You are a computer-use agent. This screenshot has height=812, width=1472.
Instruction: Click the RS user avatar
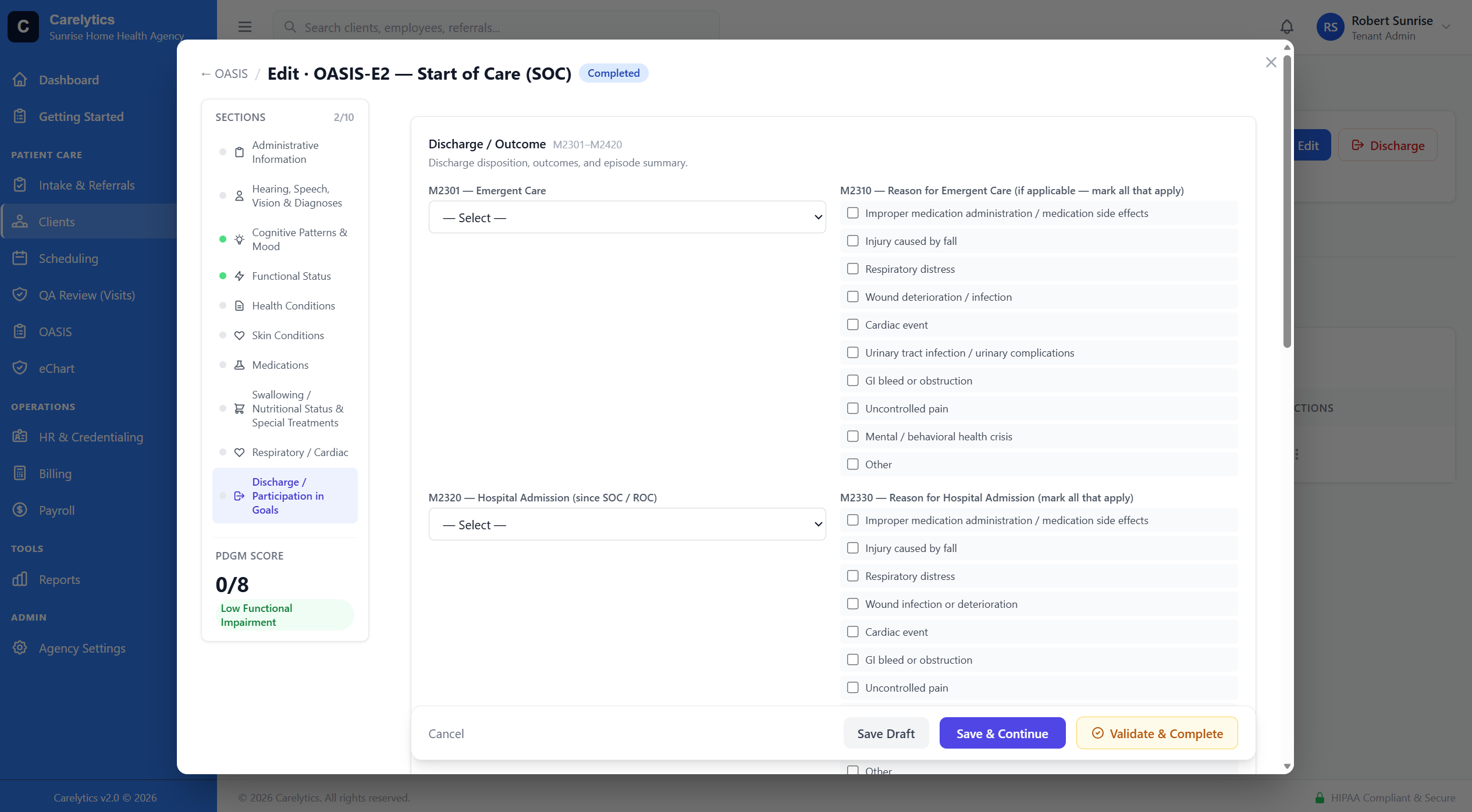click(x=1330, y=27)
